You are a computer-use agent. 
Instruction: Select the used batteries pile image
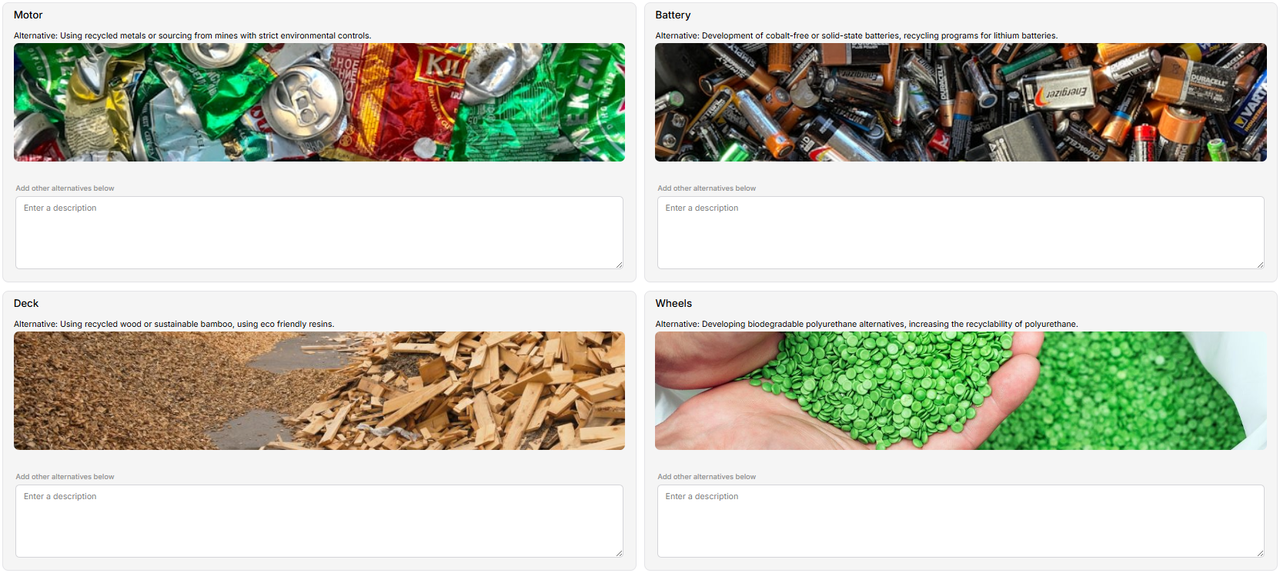(961, 102)
